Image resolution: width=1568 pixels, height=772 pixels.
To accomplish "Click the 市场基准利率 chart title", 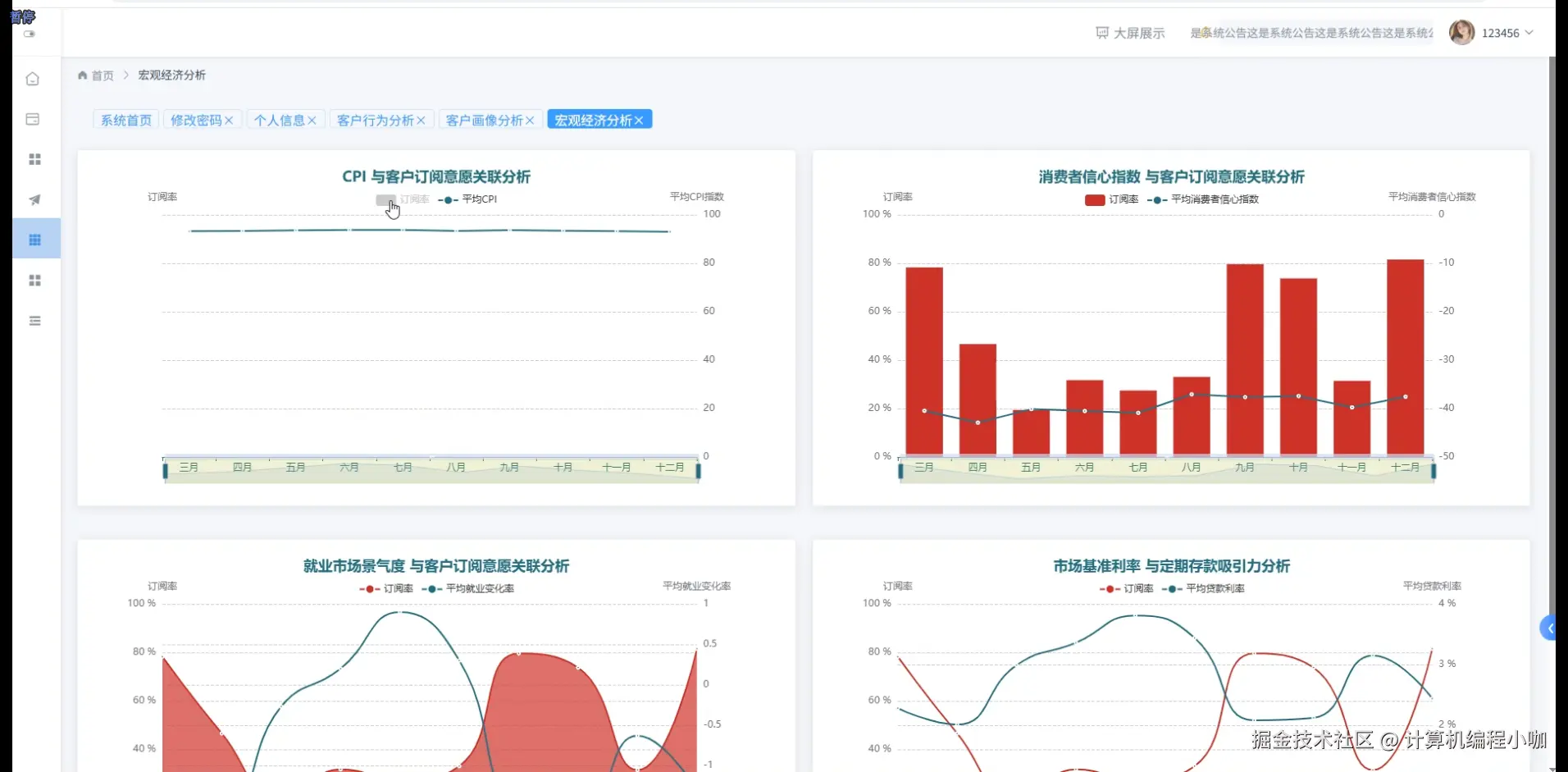I will click(1171, 566).
